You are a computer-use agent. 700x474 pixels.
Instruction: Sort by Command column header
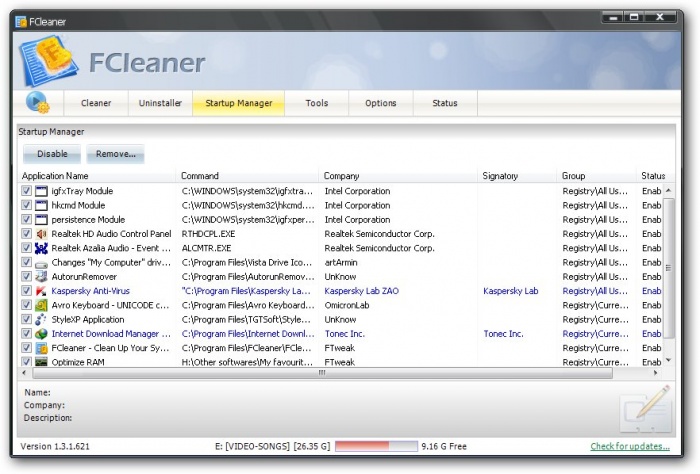tap(247, 176)
